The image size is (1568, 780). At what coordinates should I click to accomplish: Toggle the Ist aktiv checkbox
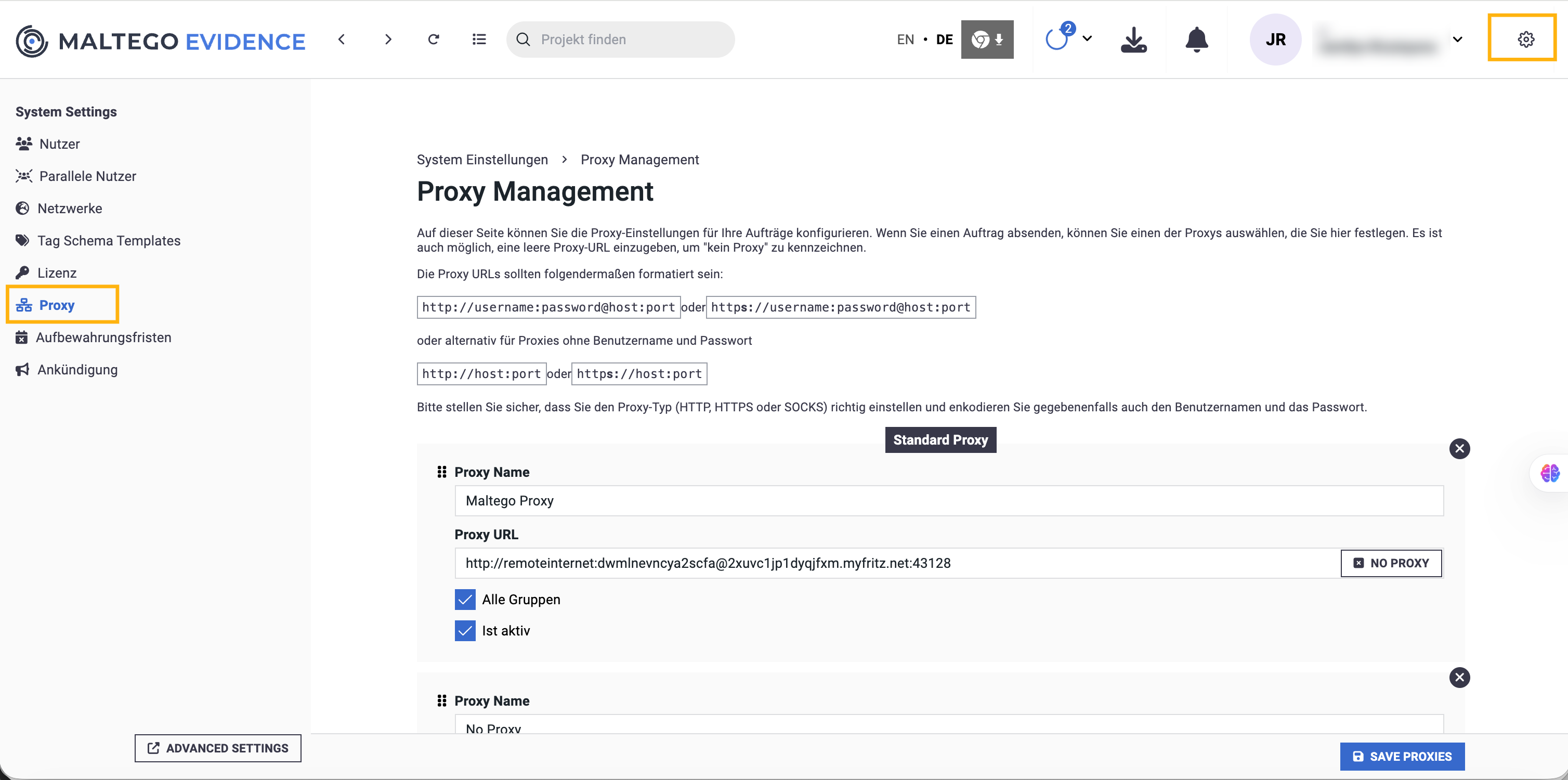pyautogui.click(x=465, y=630)
